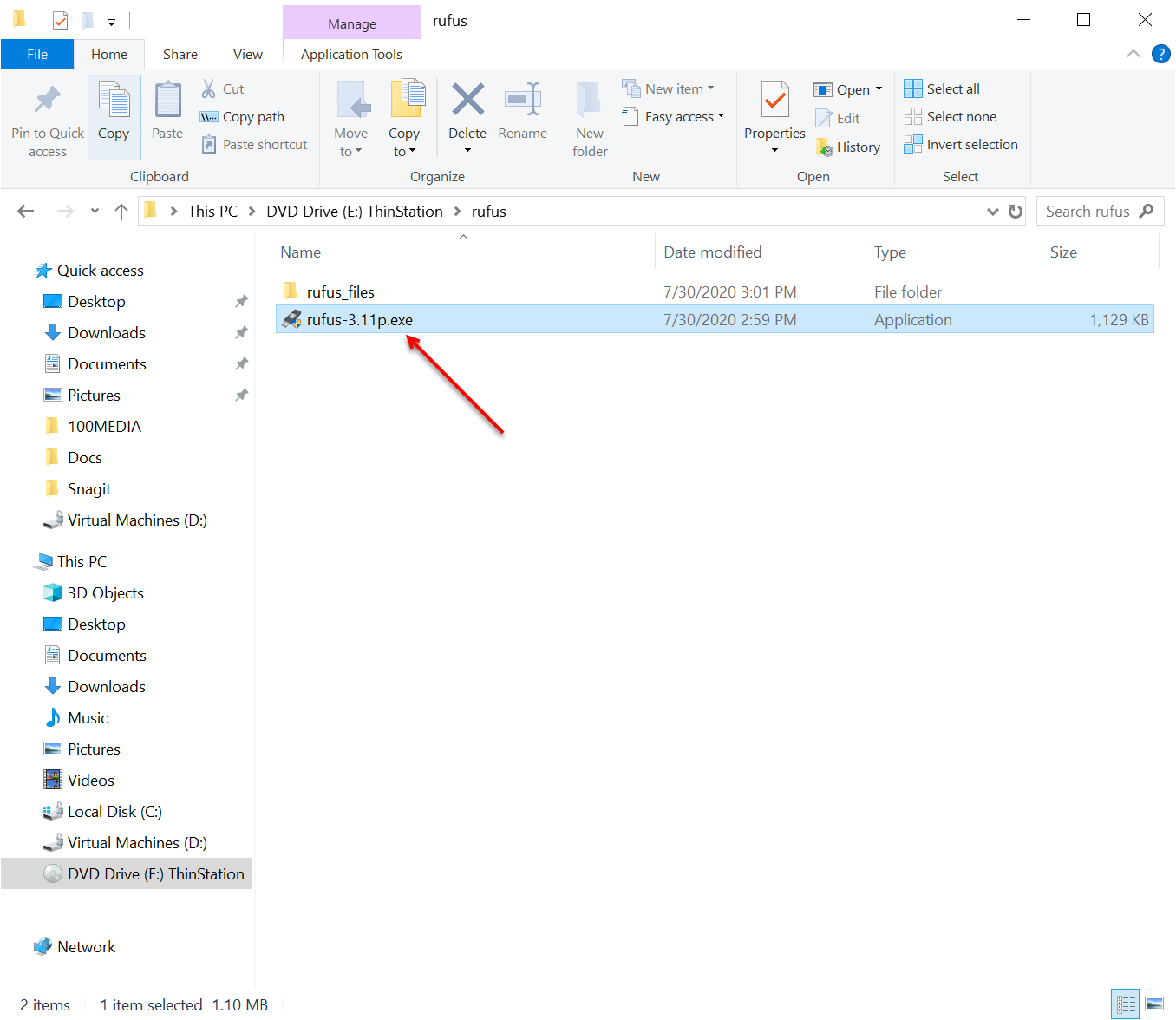Open the Customize Quick Access Toolbar dropdown
This screenshot has height=1020, width=1176.
[111, 22]
